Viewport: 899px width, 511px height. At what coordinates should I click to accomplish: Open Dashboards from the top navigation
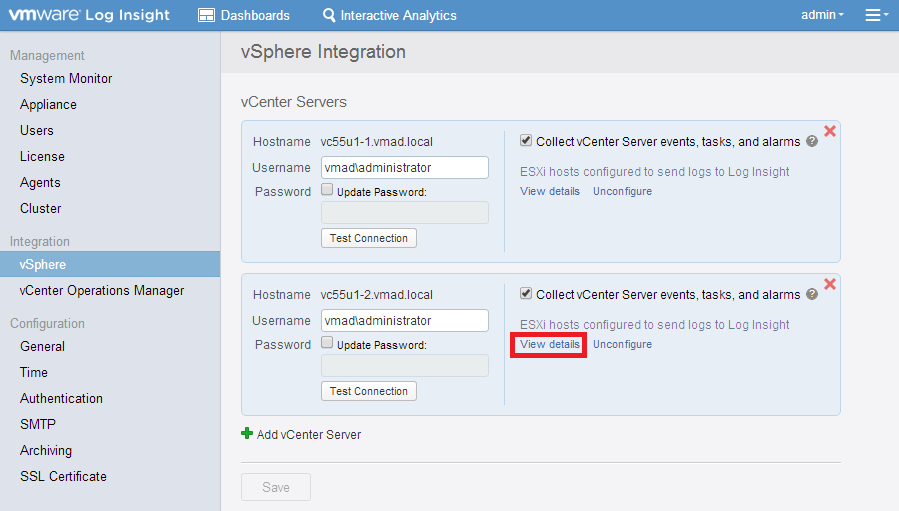point(244,15)
